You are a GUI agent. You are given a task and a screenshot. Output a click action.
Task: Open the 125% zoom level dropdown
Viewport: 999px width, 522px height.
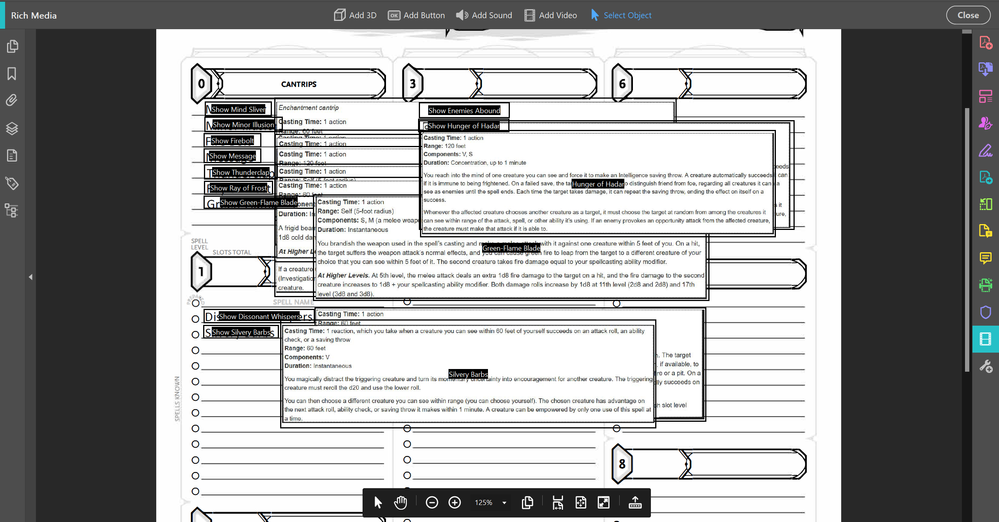tap(491, 503)
